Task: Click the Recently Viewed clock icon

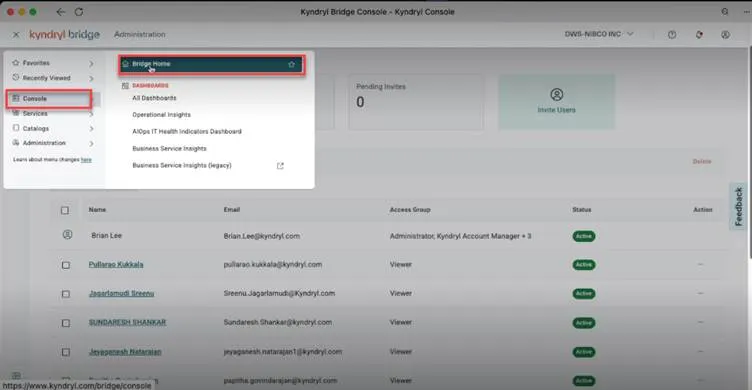Action: tap(16, 78)
